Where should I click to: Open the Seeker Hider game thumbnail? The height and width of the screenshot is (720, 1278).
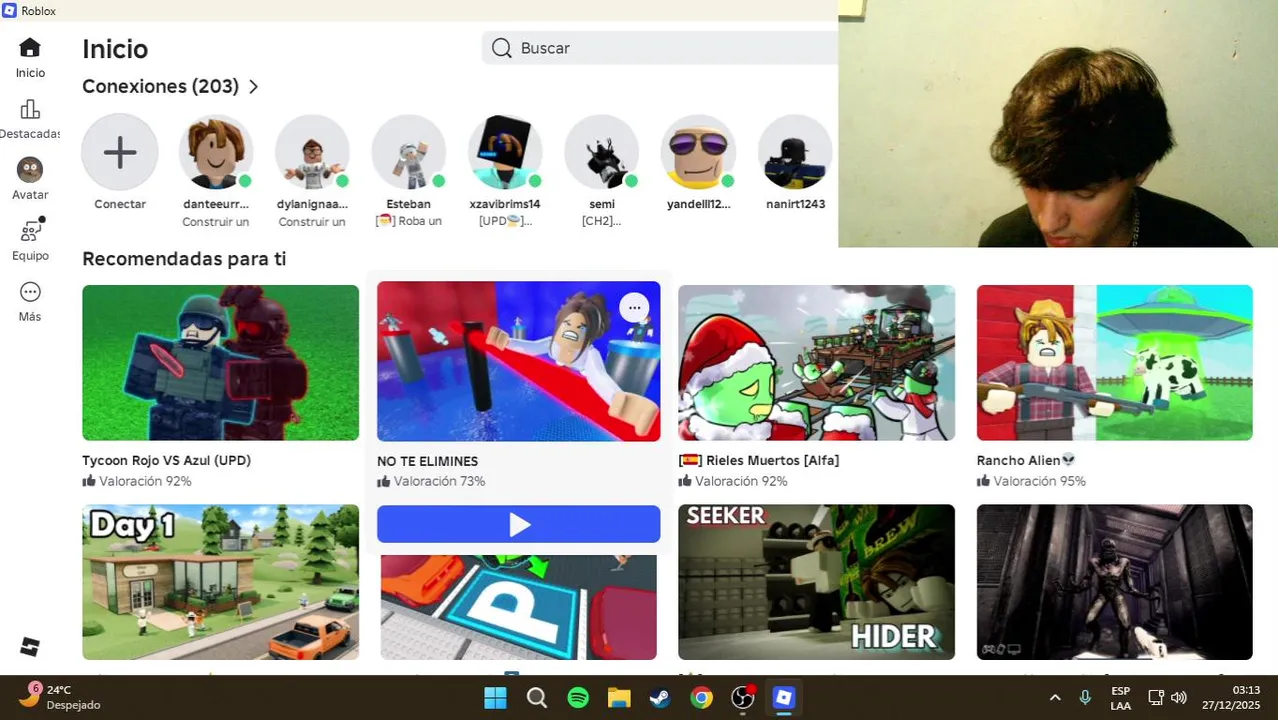pyautogui.click(x=816, y=582)
